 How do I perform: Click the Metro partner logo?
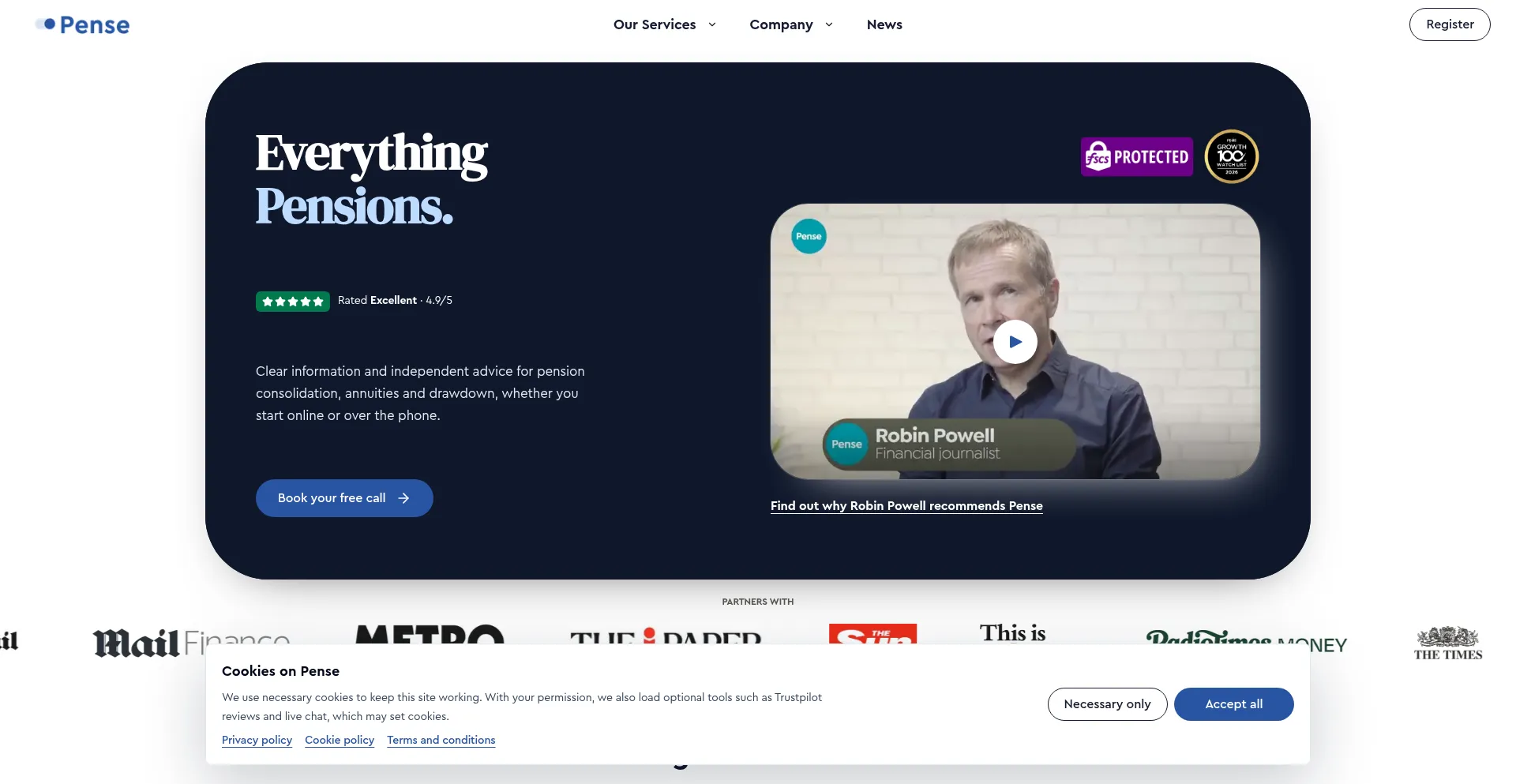coord(430,634)
